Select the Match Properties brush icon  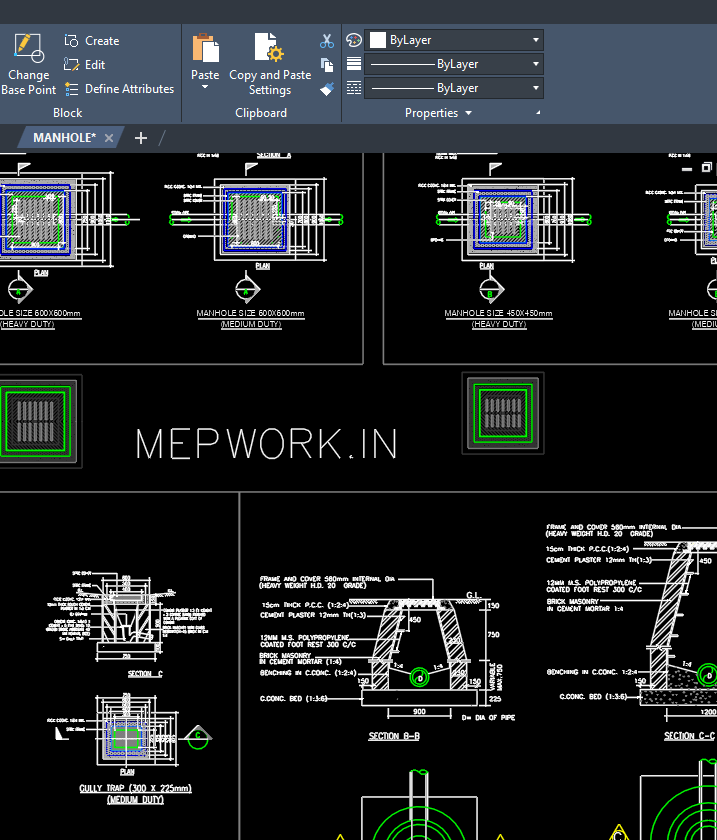[327, 89]
